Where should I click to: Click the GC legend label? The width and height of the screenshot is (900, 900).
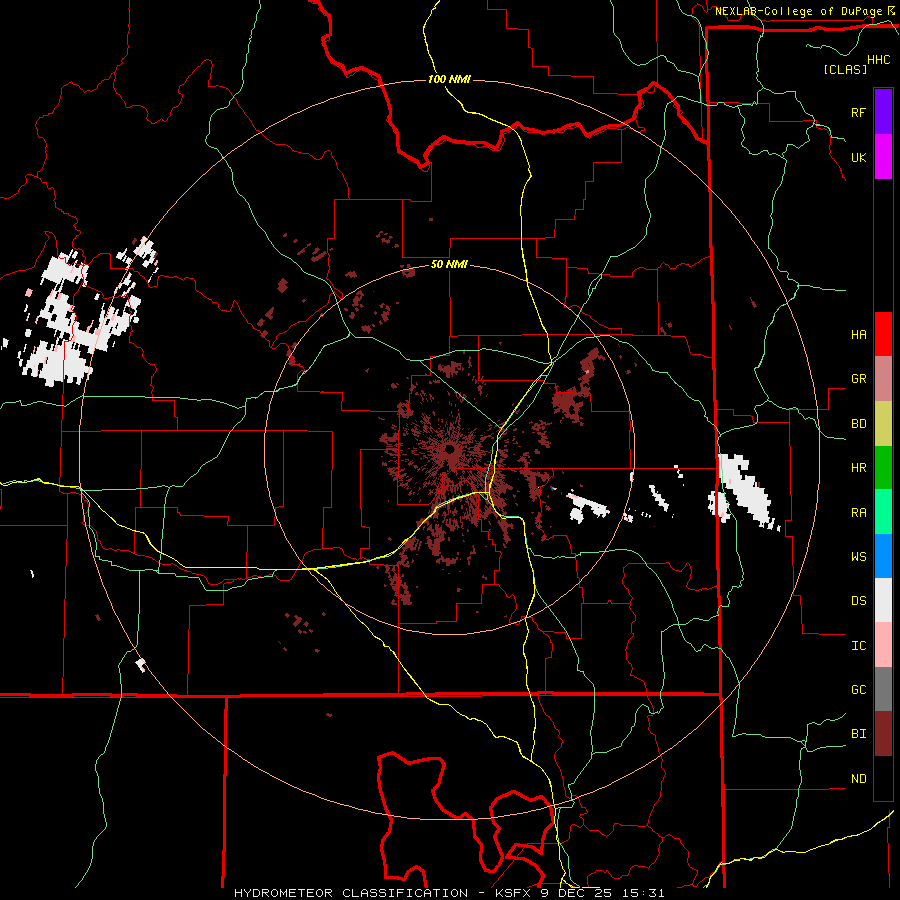pyautogui.click(x=858, y=690)
